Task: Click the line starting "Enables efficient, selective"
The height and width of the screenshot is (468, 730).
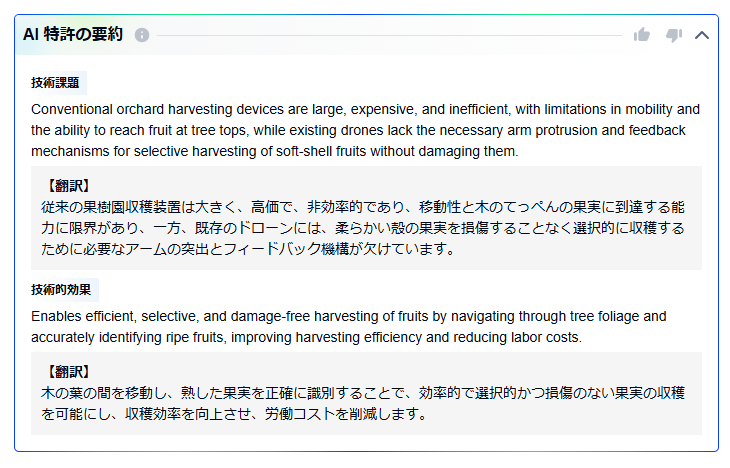Action: (348, 316)
